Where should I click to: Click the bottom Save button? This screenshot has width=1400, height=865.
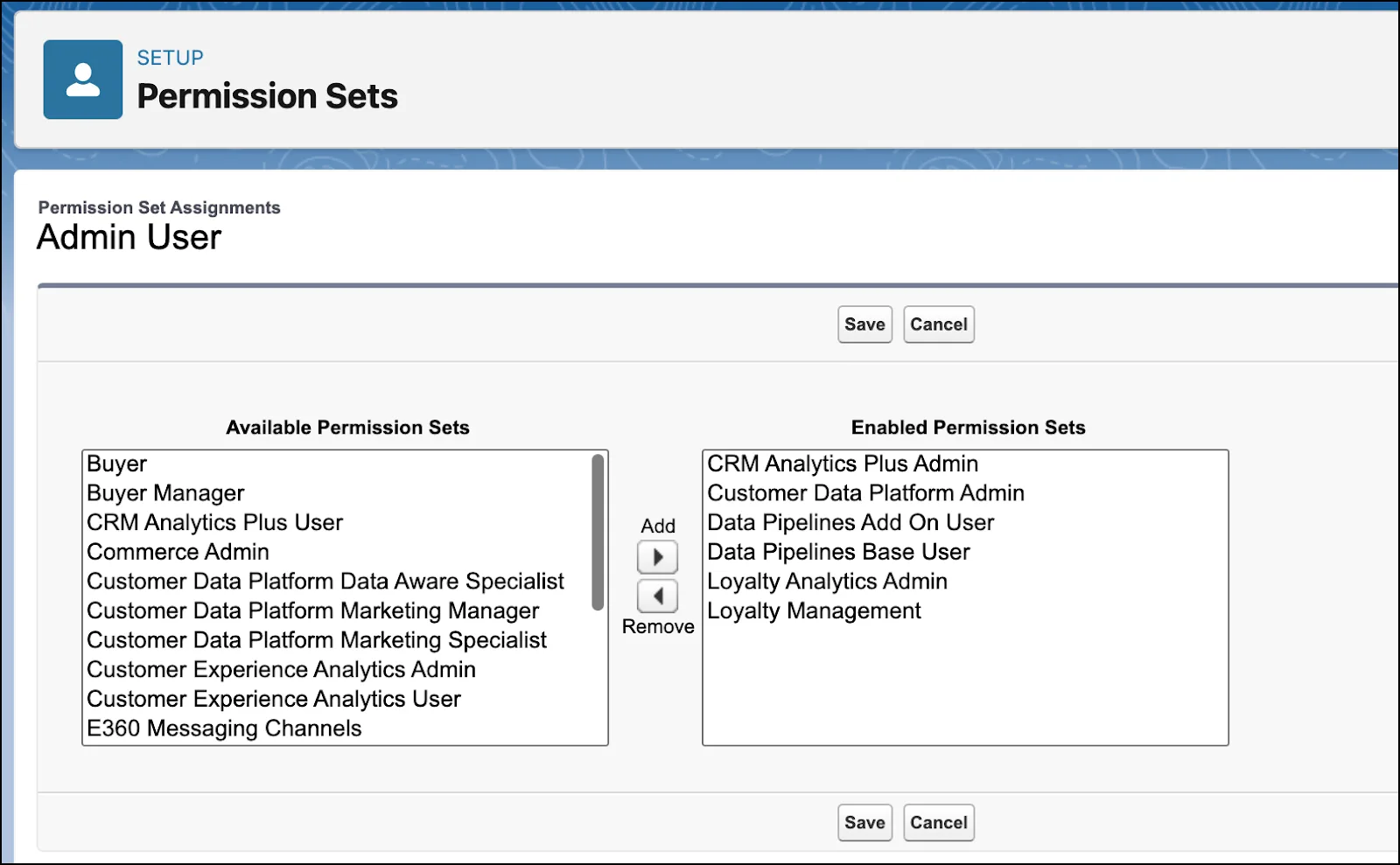point(864,823)
